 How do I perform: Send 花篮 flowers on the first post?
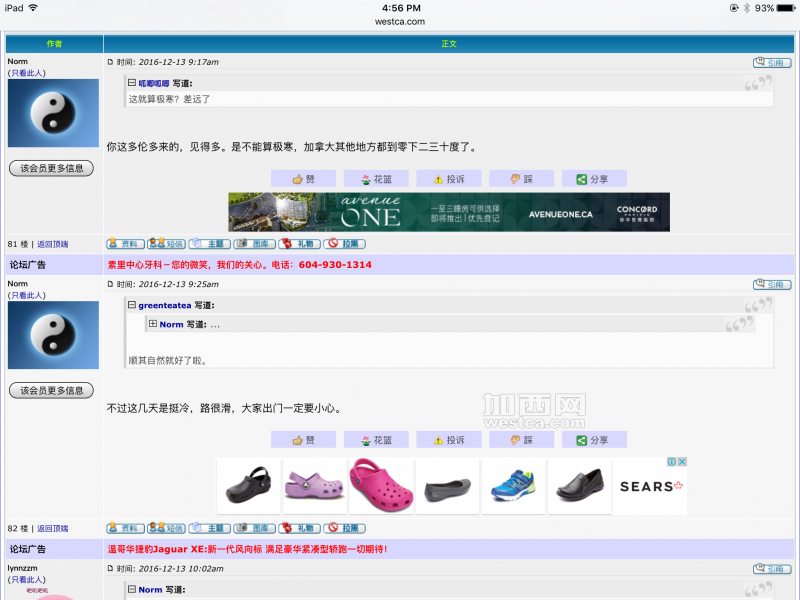376,179
